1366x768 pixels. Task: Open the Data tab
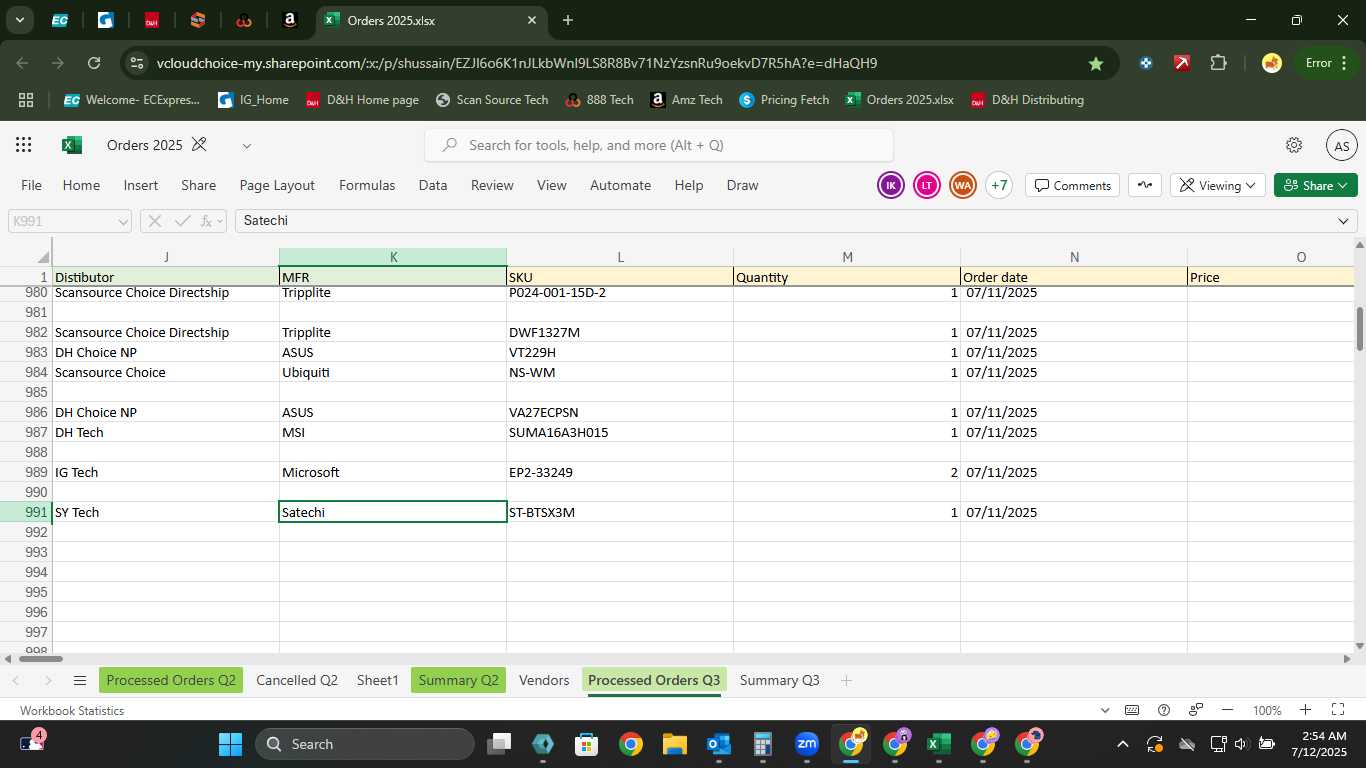coord(433,185)
